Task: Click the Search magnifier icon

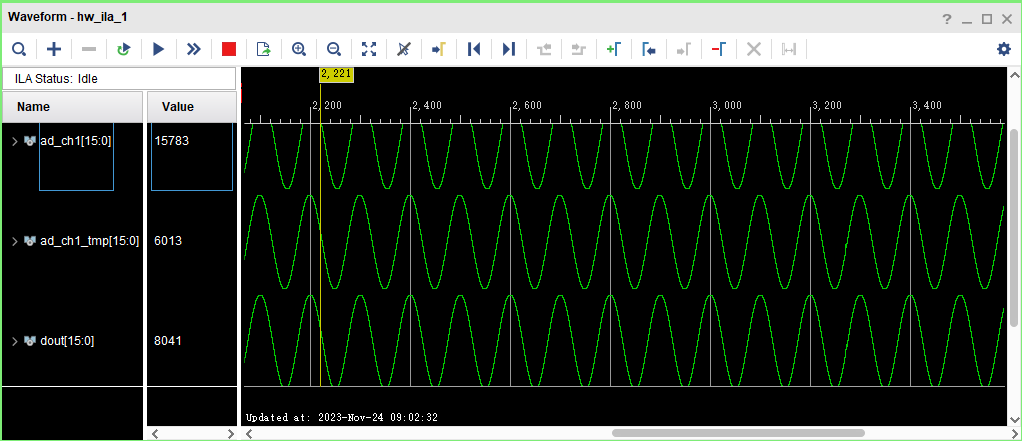Action: [x=19, y=49]
